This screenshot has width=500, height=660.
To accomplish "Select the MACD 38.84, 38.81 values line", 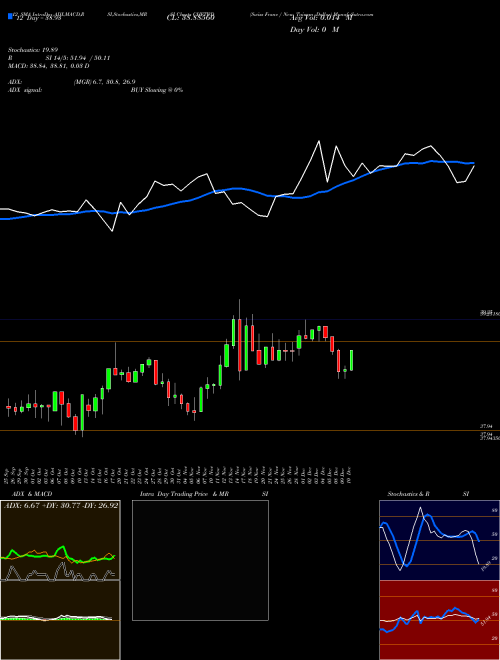I will (49, 66).
